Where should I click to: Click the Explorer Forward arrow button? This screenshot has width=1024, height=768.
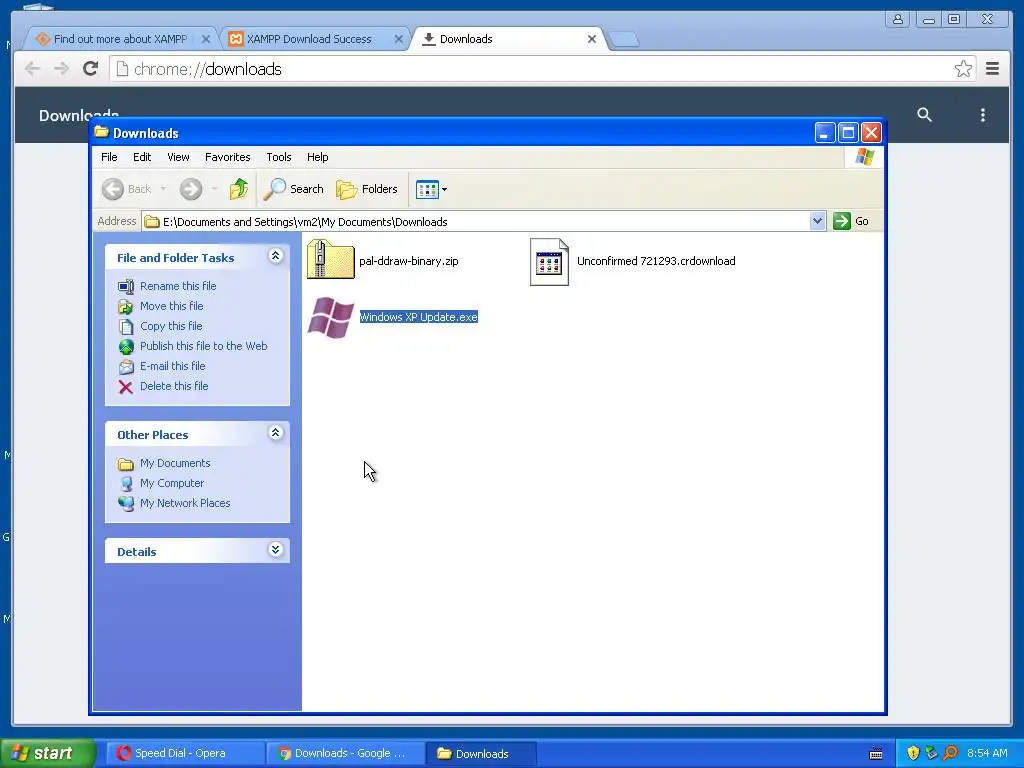191,189
